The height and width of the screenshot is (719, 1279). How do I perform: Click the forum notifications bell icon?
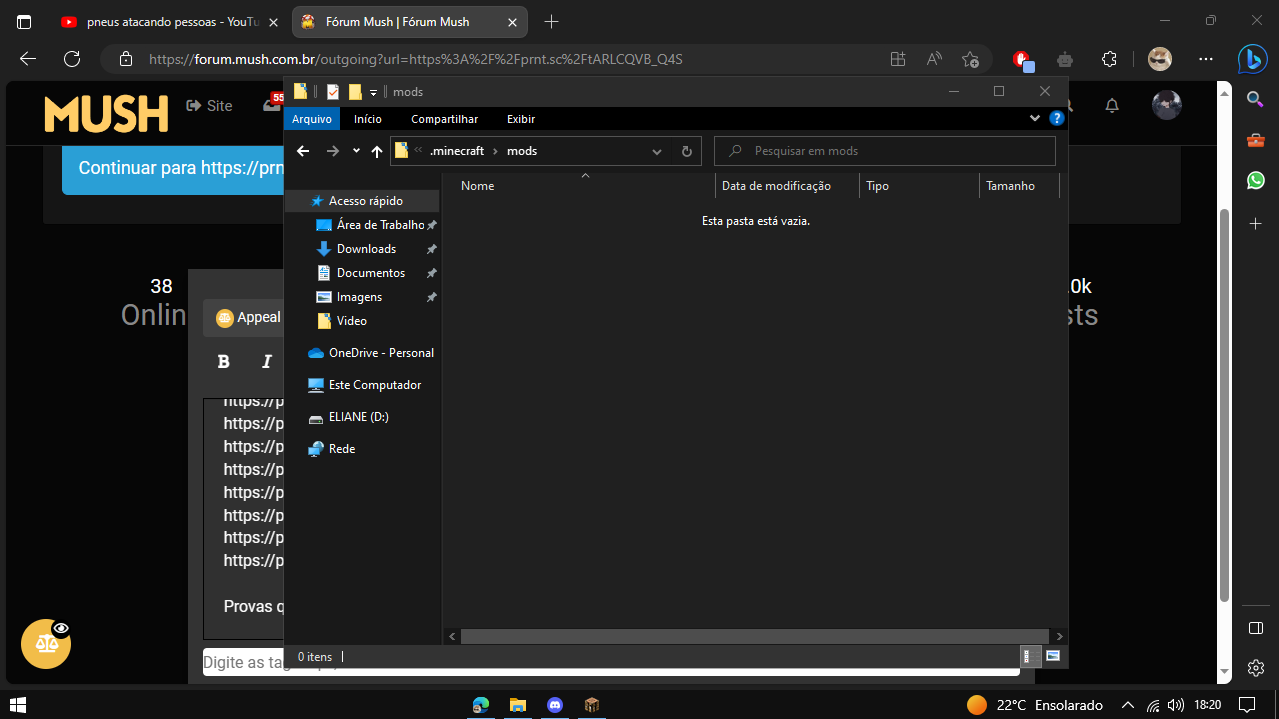1112,106
